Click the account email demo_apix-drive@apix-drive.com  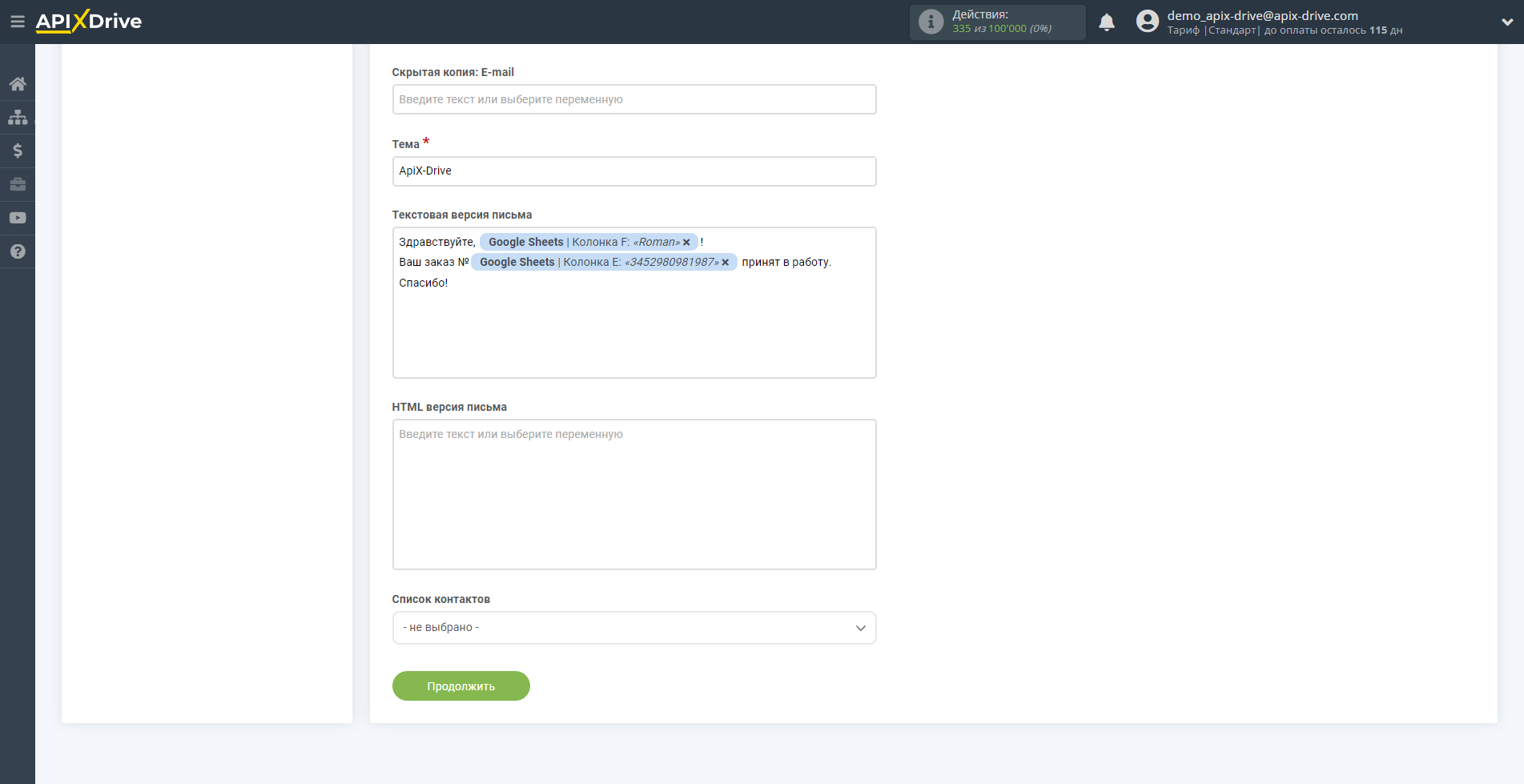click(1262, 15)
